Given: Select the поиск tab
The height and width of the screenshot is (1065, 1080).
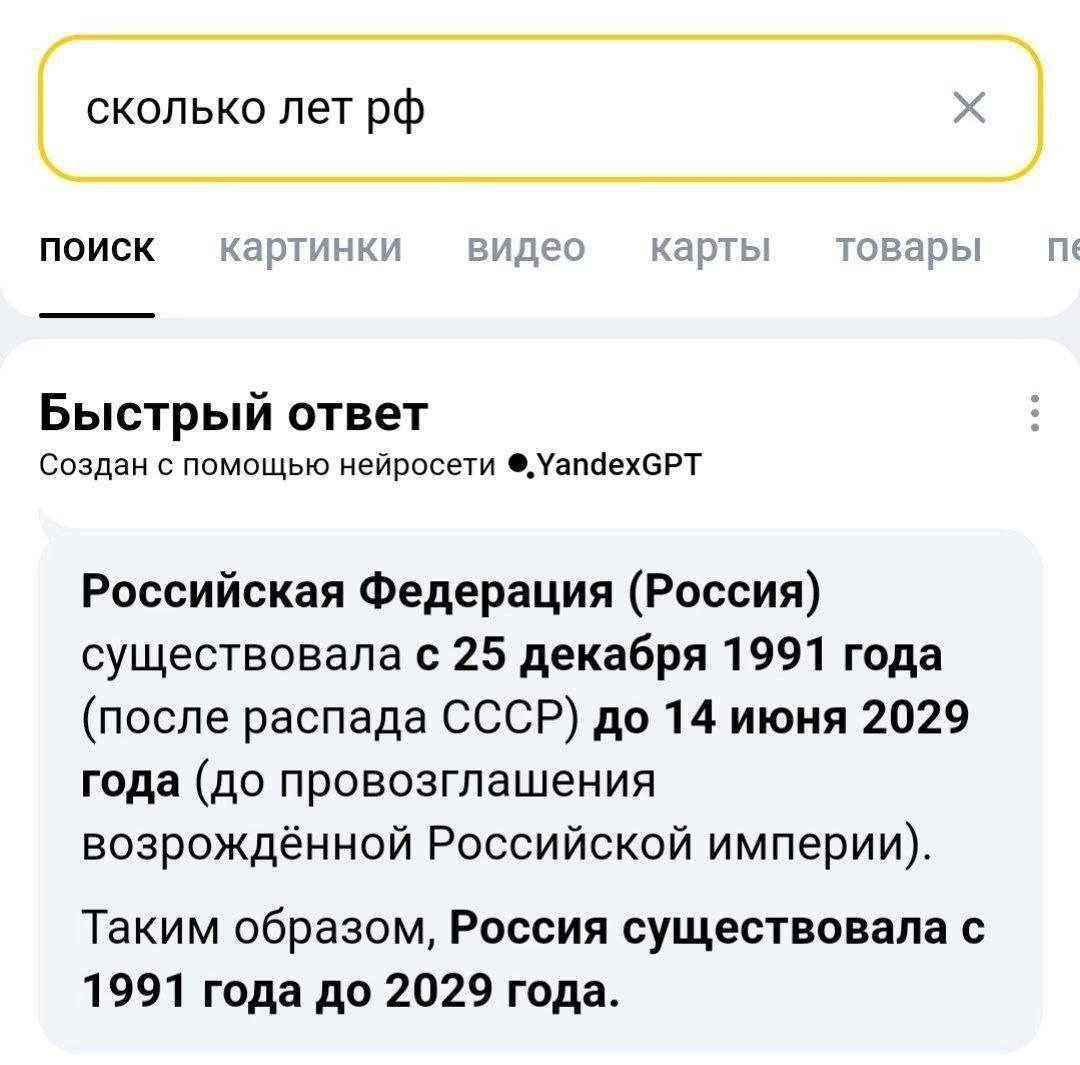Looking at the screenshot, I should pyautogui.click(x=97, y=246).
